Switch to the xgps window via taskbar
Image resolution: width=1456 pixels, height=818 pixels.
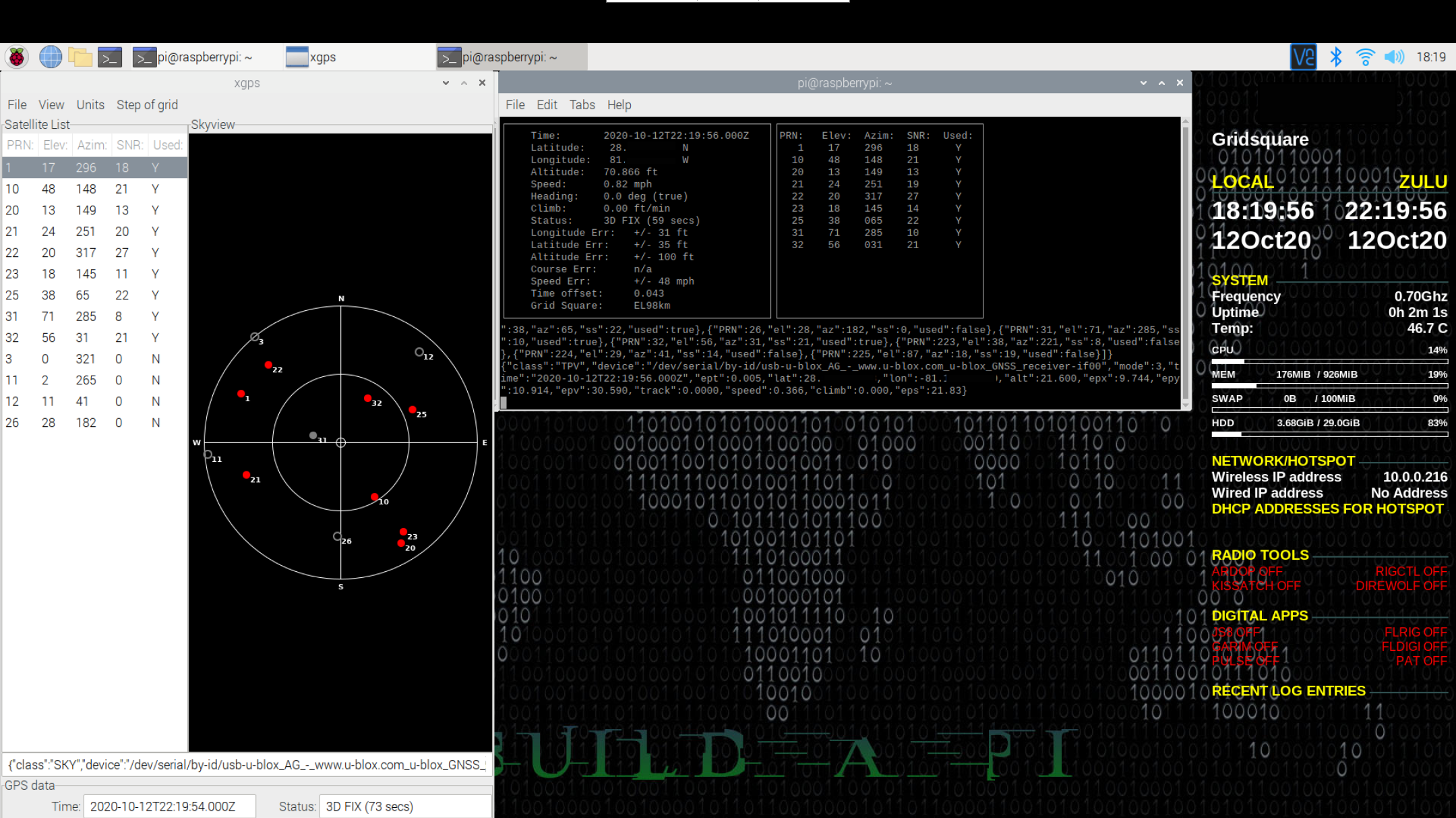tap(322, 57)
